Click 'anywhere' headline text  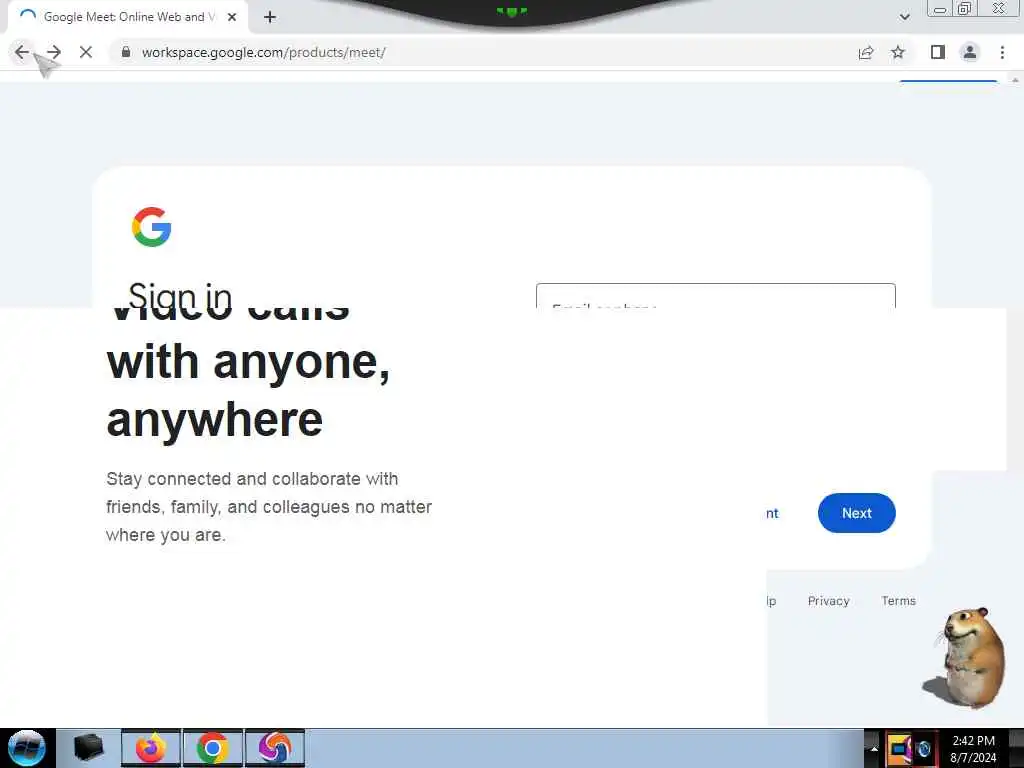click(x=215, y=420)
